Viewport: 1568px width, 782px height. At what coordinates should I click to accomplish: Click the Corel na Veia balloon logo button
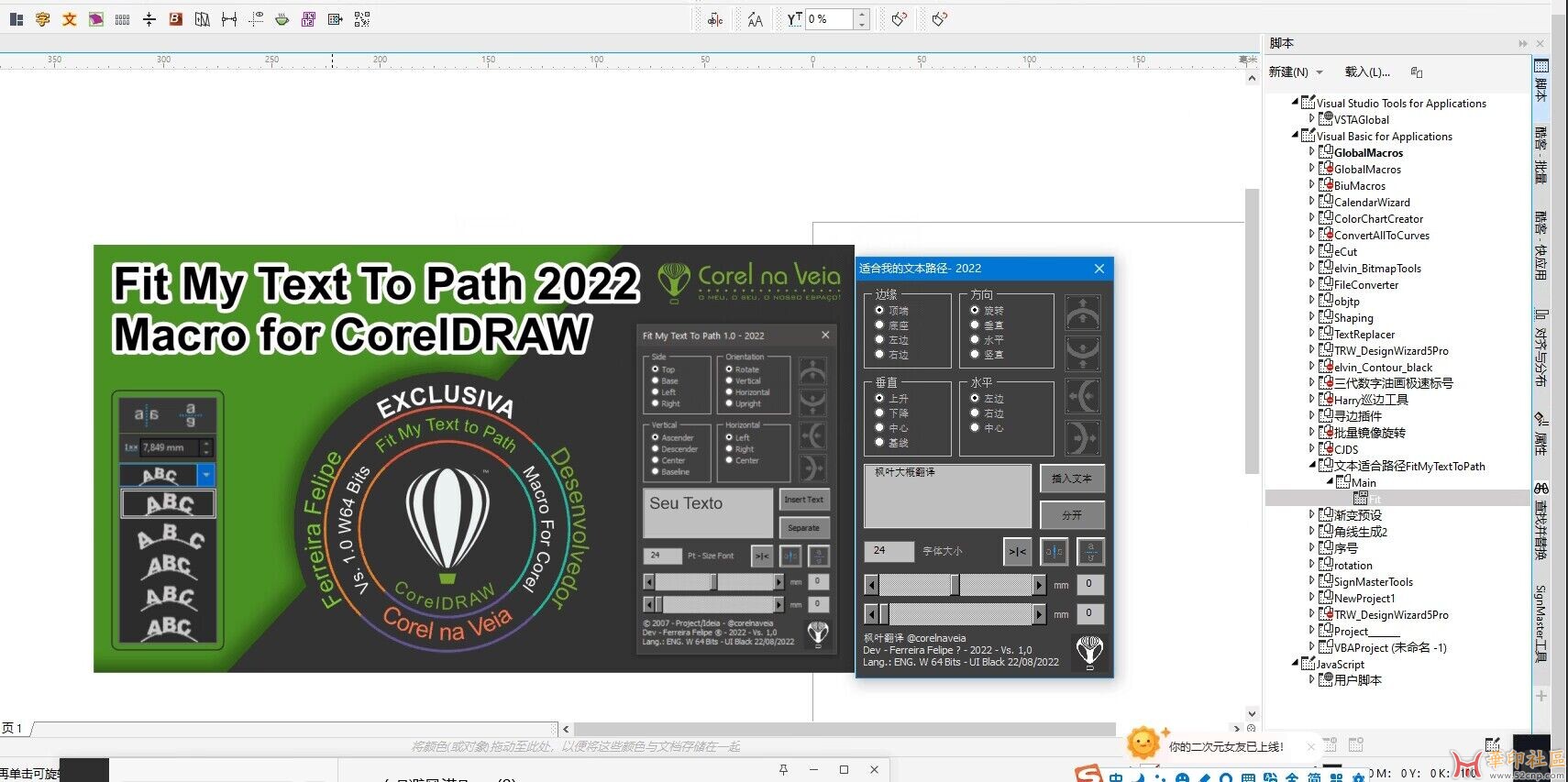(x=1089, y=652)
